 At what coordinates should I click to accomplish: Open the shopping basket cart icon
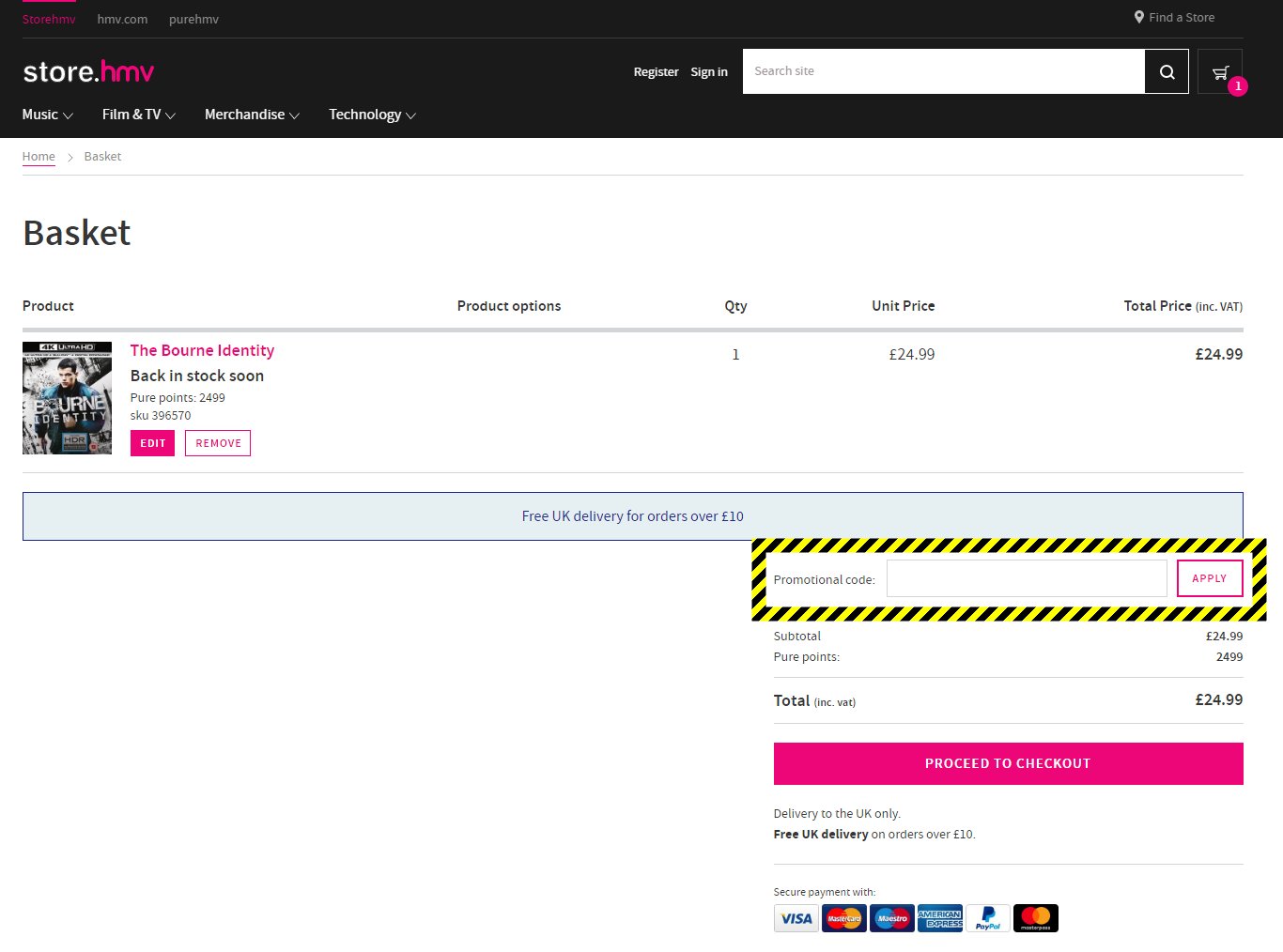[x=1220, y=71]
